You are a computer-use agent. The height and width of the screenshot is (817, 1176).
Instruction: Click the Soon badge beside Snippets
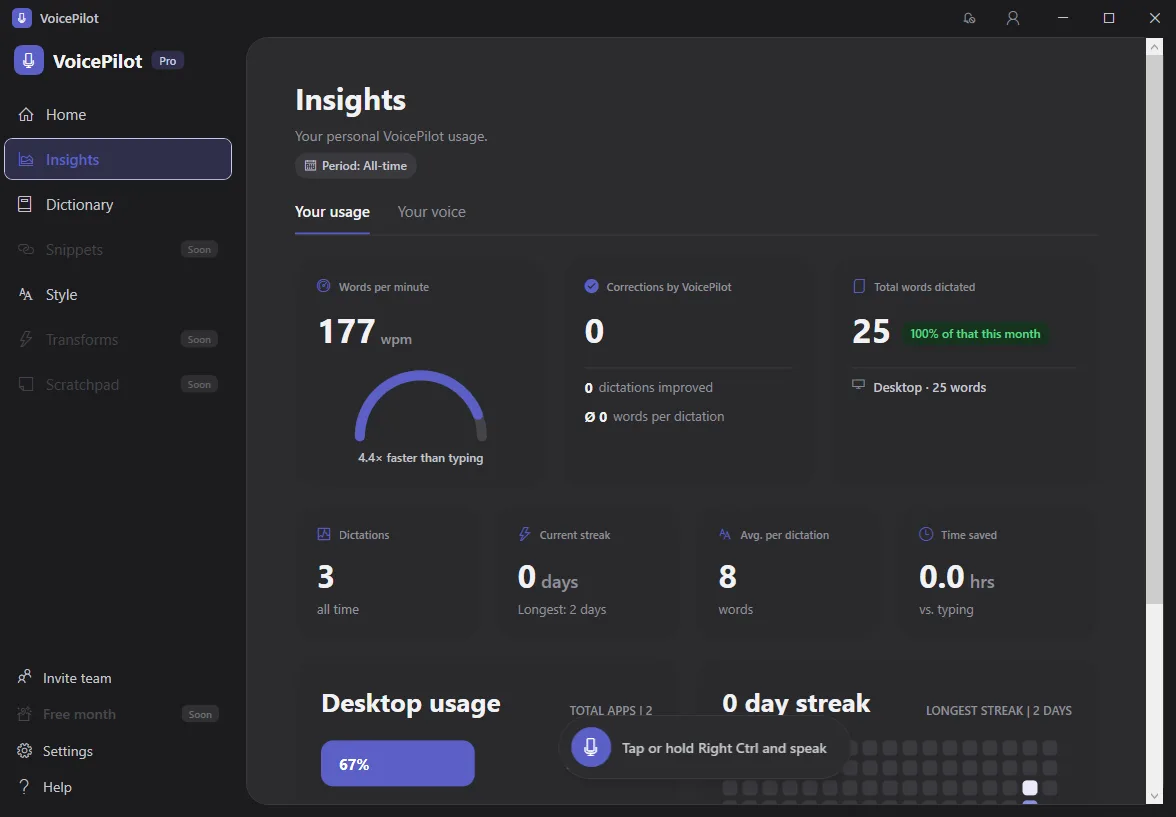click(x=200, y=249)
